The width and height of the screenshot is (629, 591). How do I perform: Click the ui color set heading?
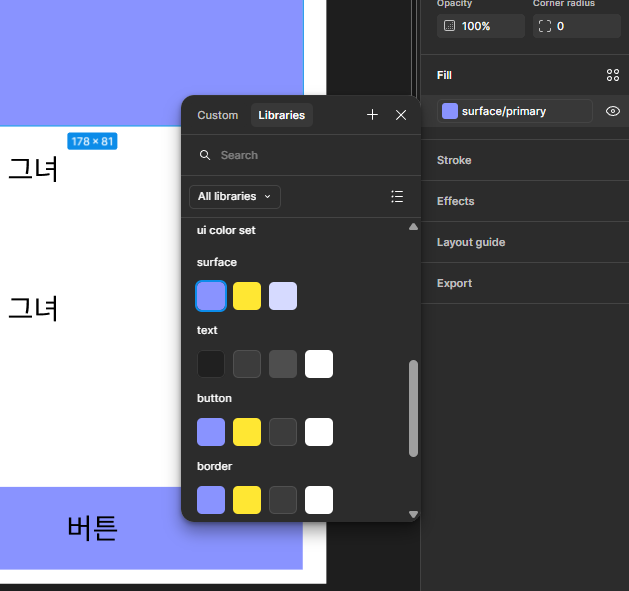pyautogui.click(x=226, y=230)
